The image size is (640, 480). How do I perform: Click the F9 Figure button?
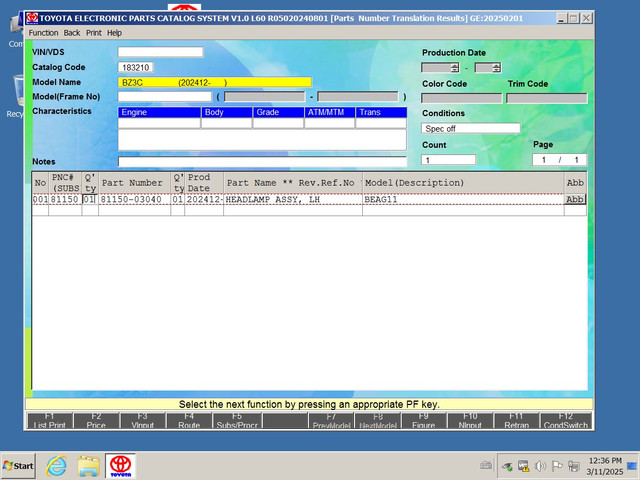[x=424, y=421]
